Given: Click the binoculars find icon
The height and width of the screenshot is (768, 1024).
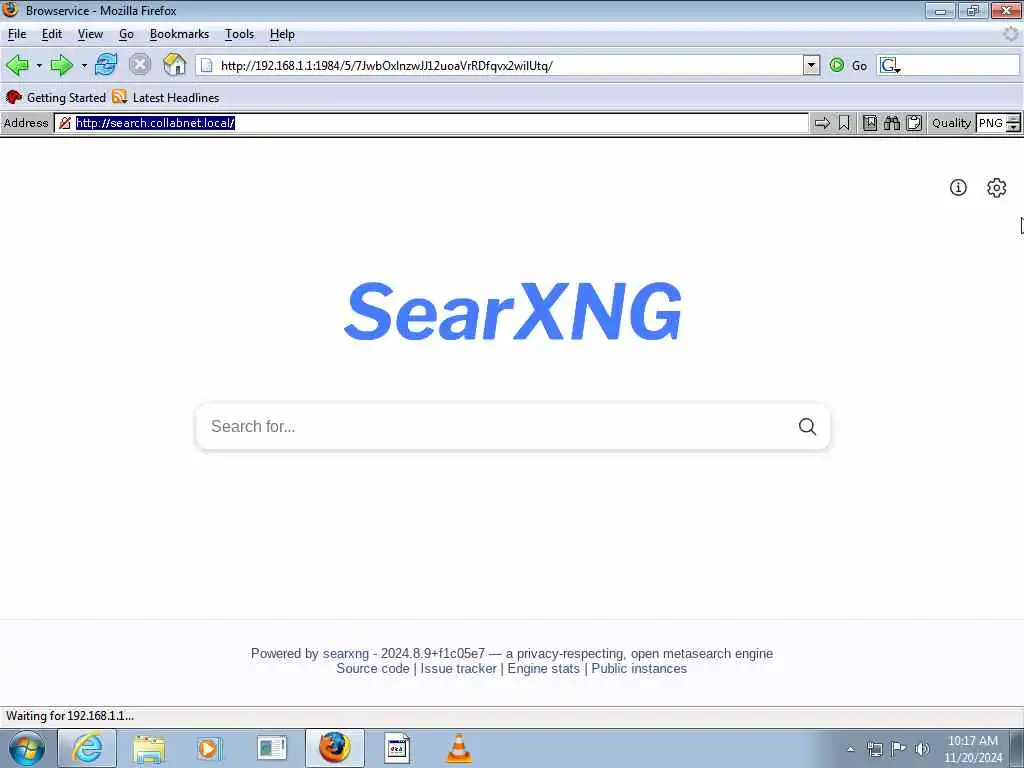Looking at the screenshot, I should pos(891,123).
